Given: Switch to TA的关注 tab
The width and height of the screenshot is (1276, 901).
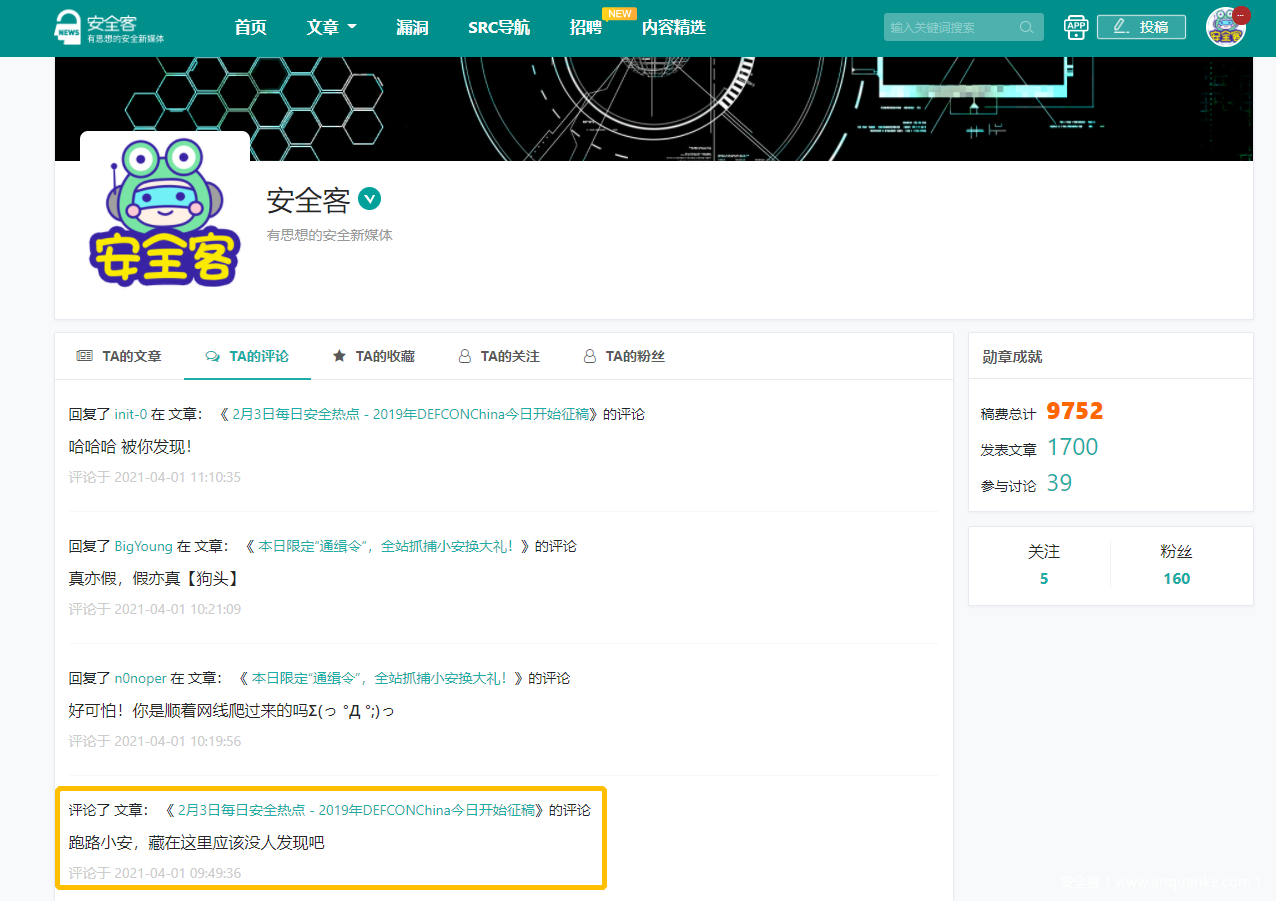Looking at the screenshot, I should 498,356.
